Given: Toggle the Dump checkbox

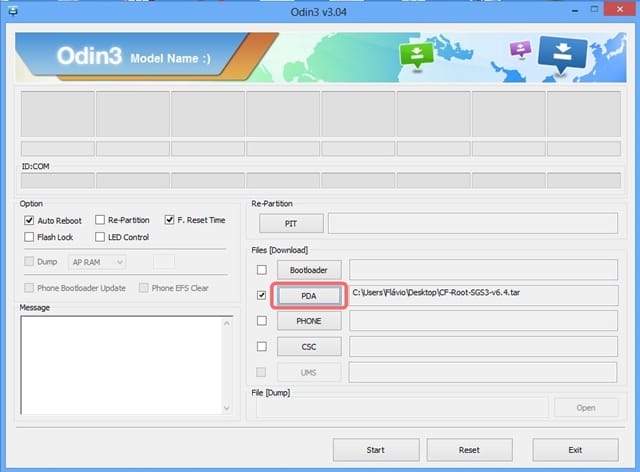Looking at the screenshot, I should click(29, 261).
